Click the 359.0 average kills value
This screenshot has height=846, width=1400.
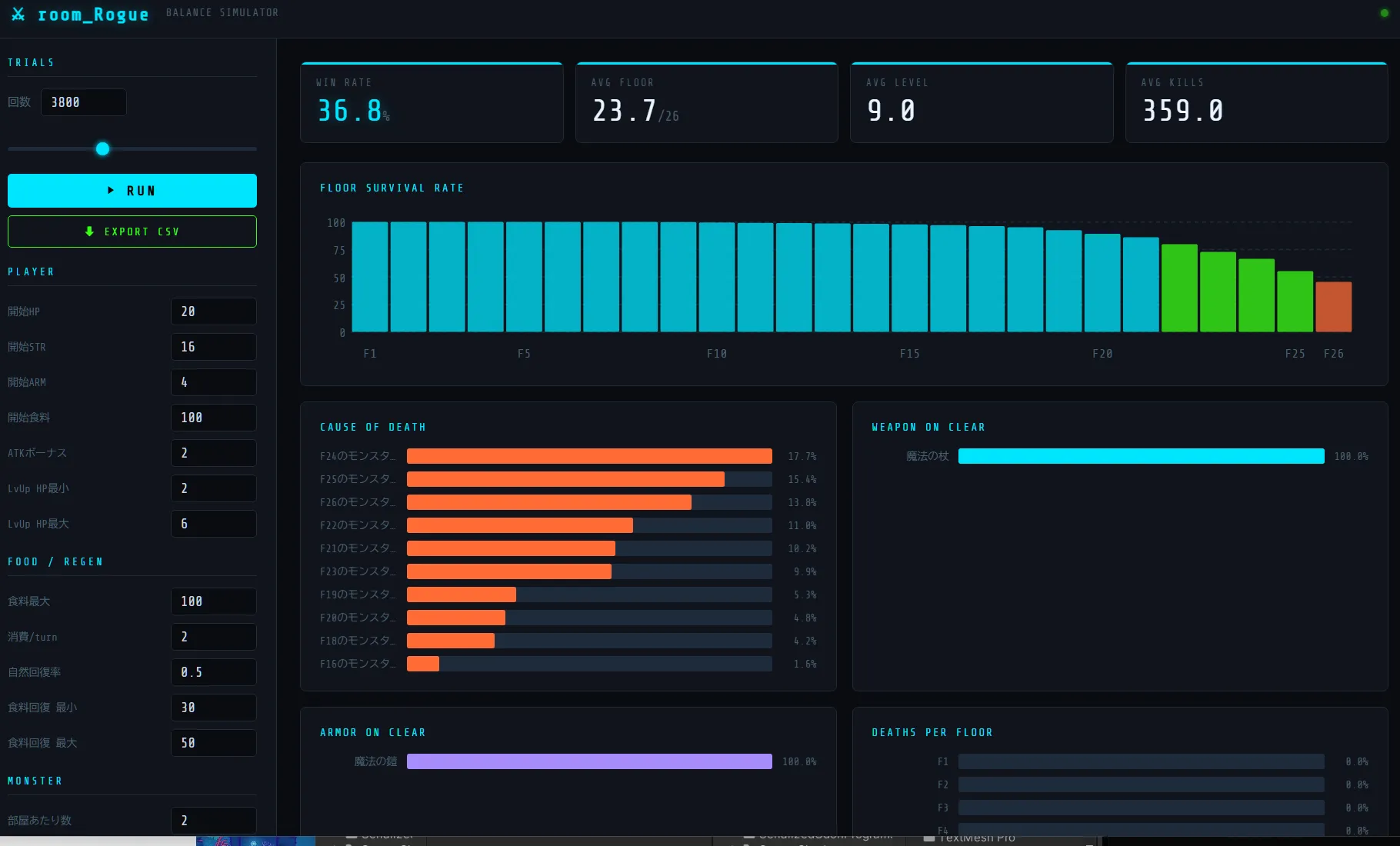coord(1182,112)
